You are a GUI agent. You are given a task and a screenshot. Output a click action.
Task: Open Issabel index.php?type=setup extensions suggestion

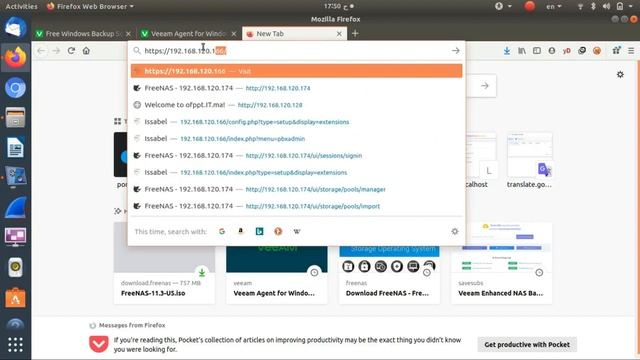(296, 172)
